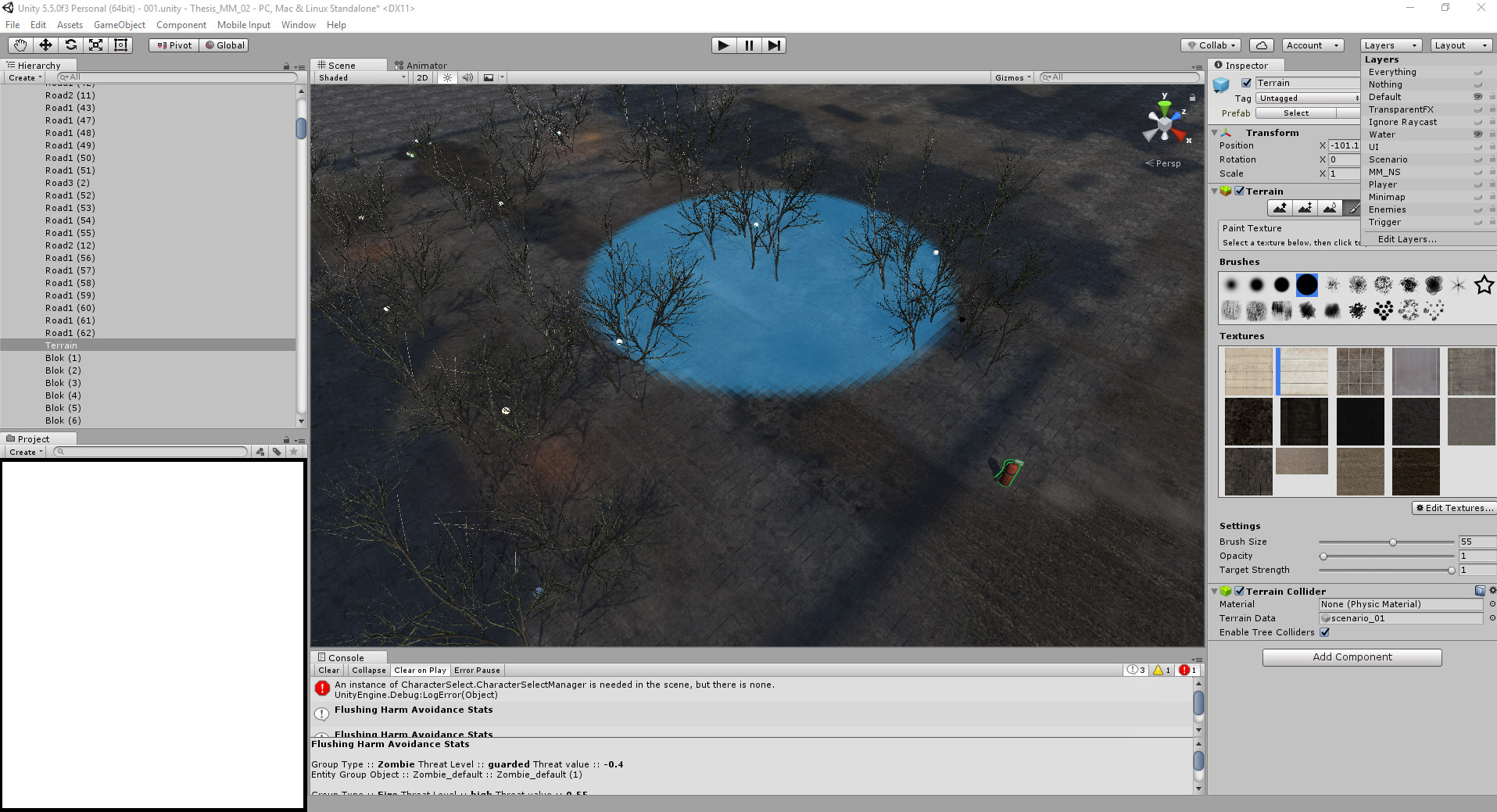Select the Move tool in the toolbar
This screenshot has height=812, width=1497.
pos(45,45)
